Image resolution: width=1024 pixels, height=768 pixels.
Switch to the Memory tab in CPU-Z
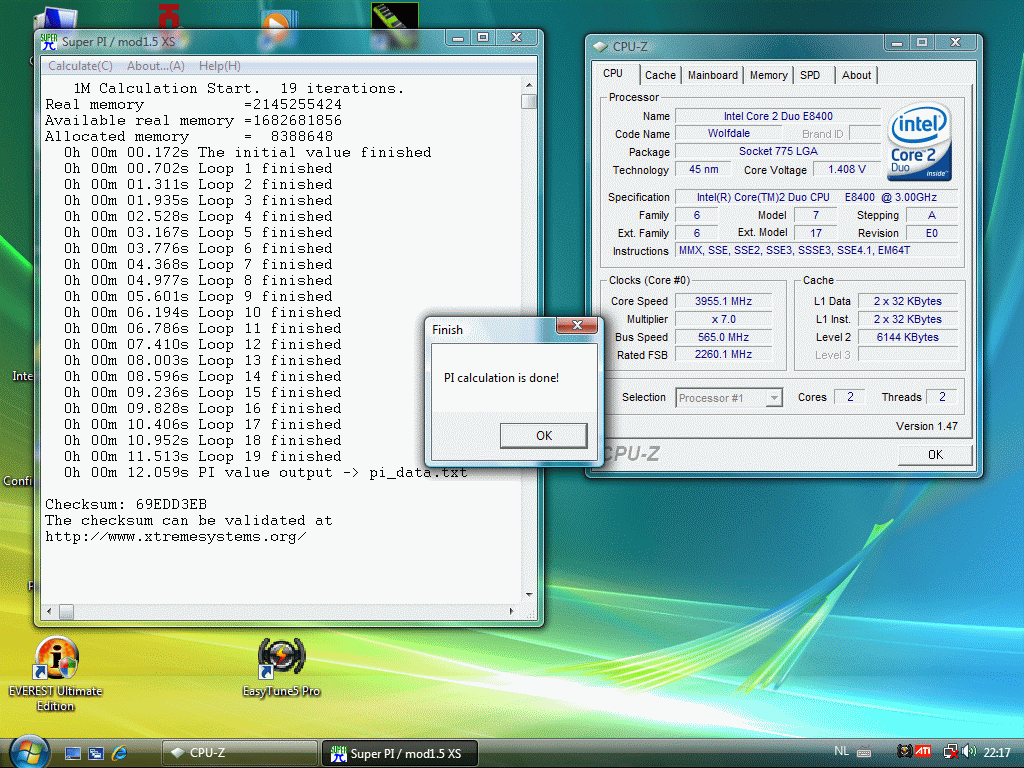768,75
